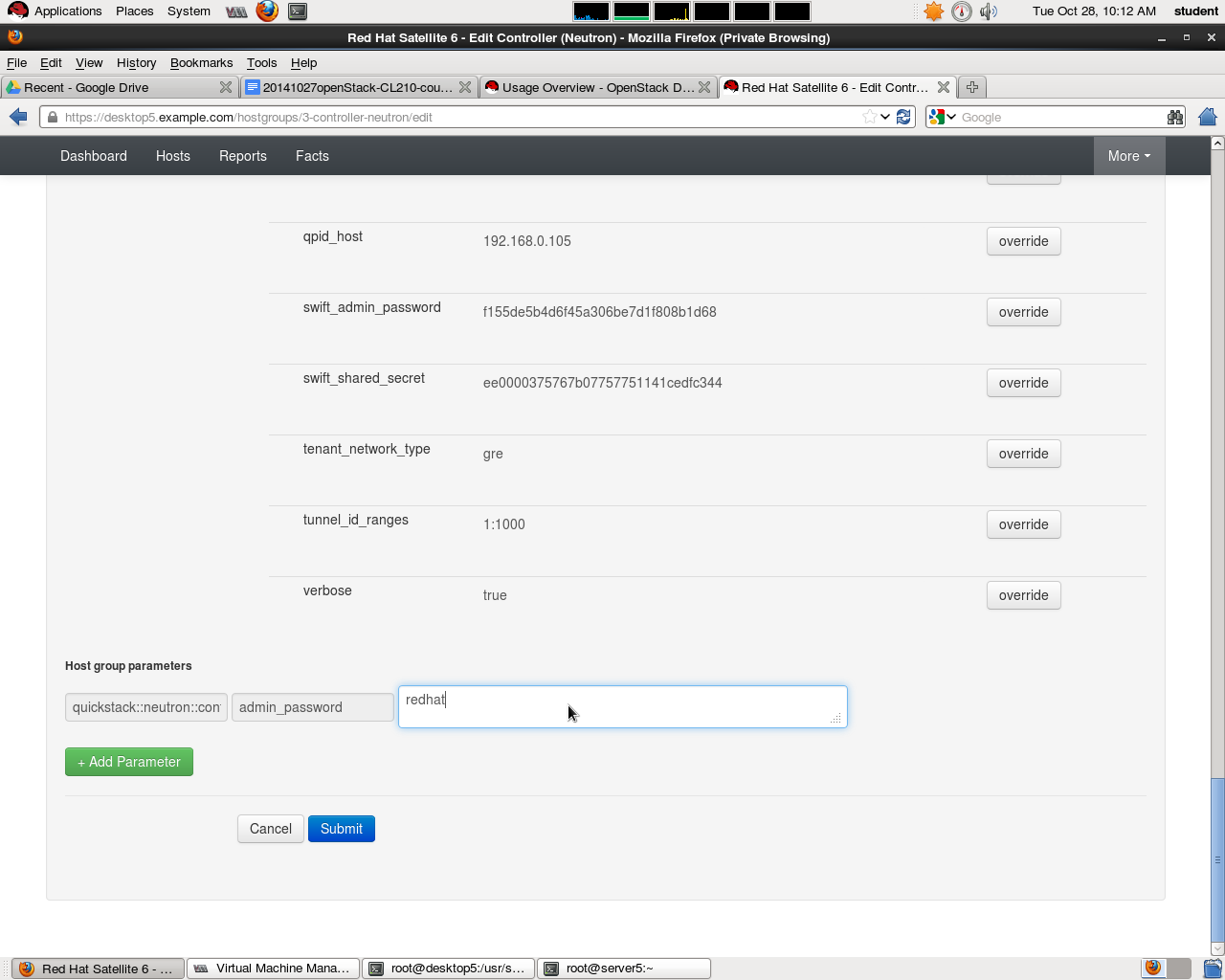The image size is (1225, 980).
Task: Cancel editing the host group
Action: tap(271, 829)
